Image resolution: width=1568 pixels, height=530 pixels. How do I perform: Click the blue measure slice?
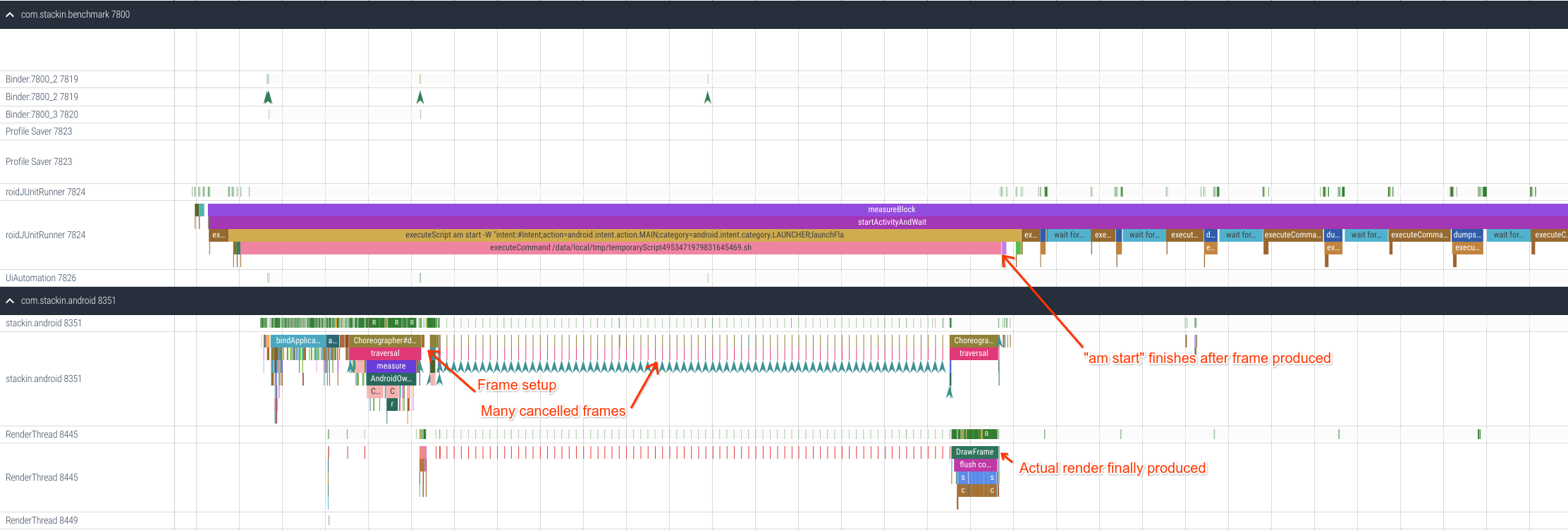[391, 366]
